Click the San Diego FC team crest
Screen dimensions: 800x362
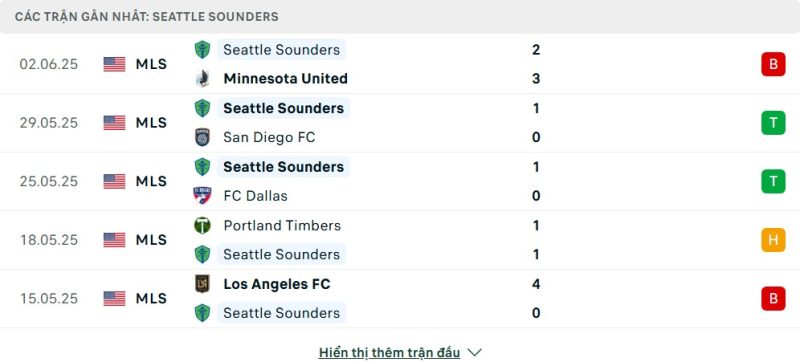[203, 137]
